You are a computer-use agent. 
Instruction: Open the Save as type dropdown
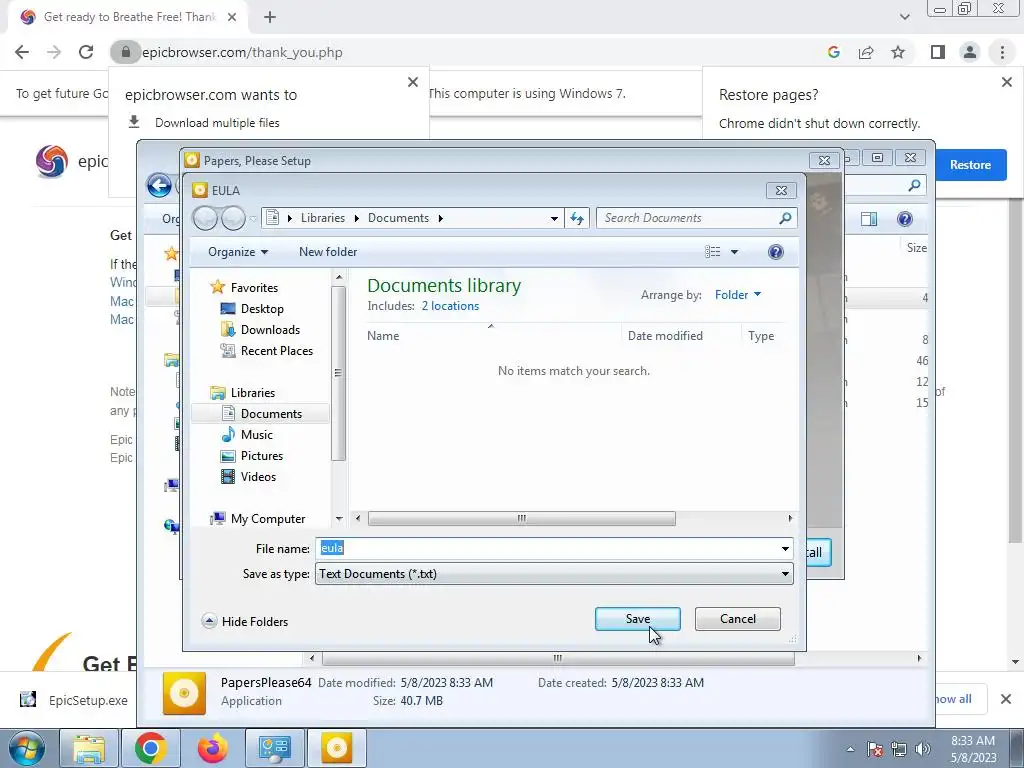click(554, 574)
